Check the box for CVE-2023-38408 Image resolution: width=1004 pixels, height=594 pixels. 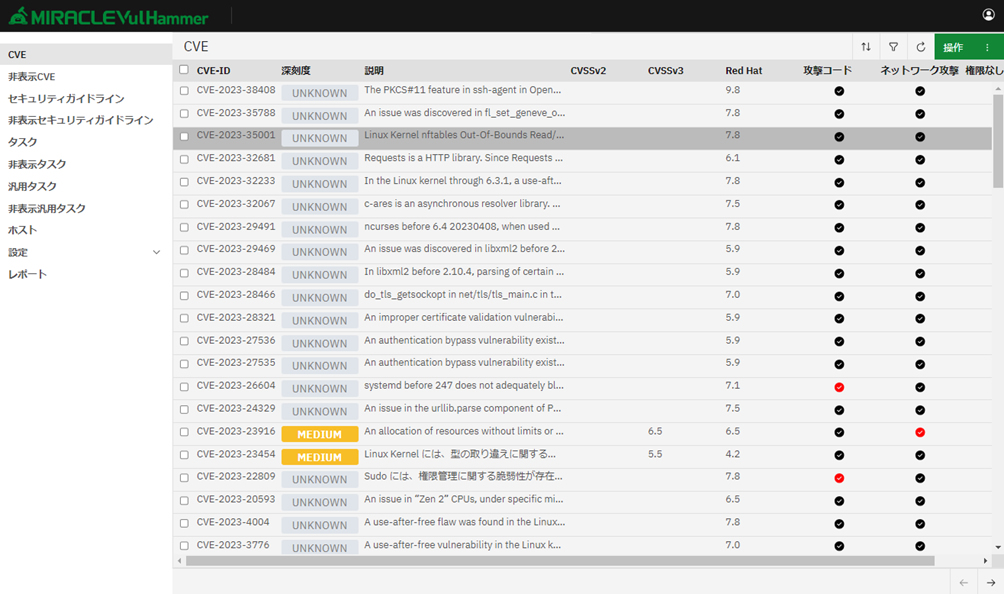click(184, 90)
